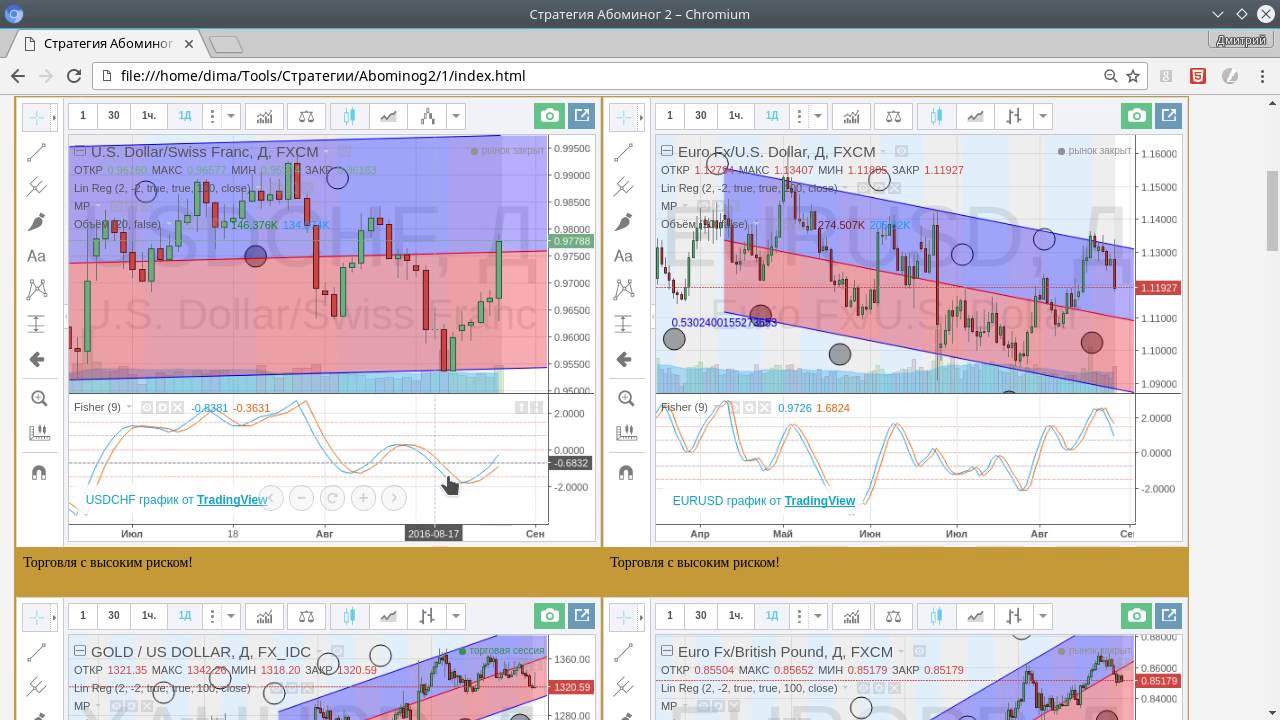
Task: Select candlestick chart style on USDCHF toolbar
Action: (349, 116)
